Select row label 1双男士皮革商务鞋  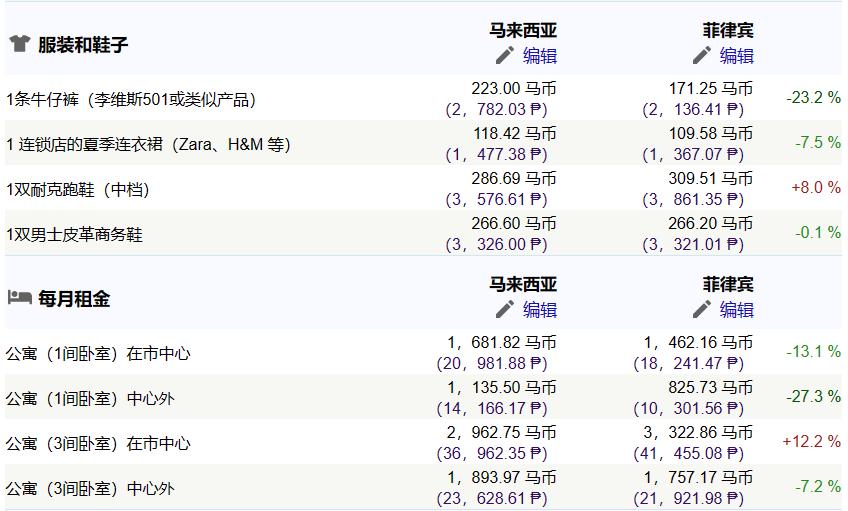click(74, 234)
